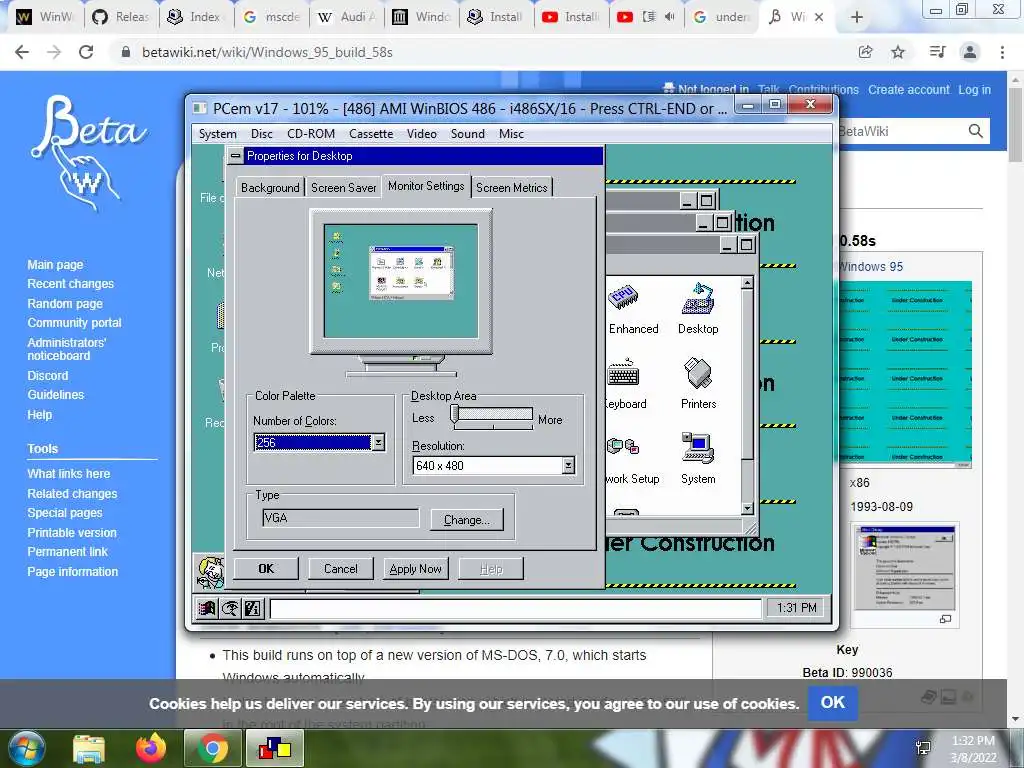Switch to the Screen Metrics tab
1024x768 pixels.
pos(511,187)
